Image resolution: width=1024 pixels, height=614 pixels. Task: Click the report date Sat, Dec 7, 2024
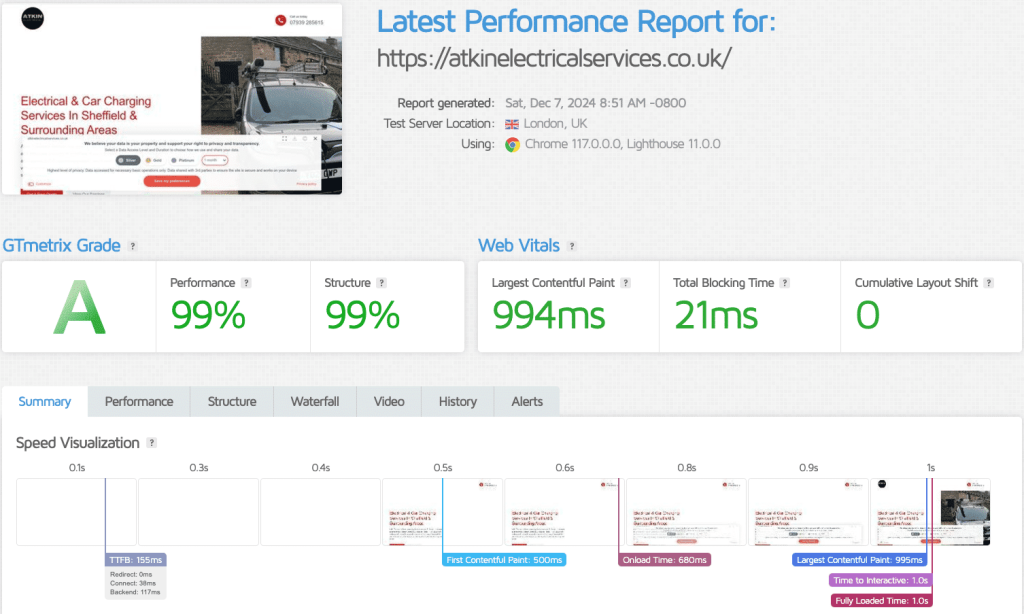[595, 103]
